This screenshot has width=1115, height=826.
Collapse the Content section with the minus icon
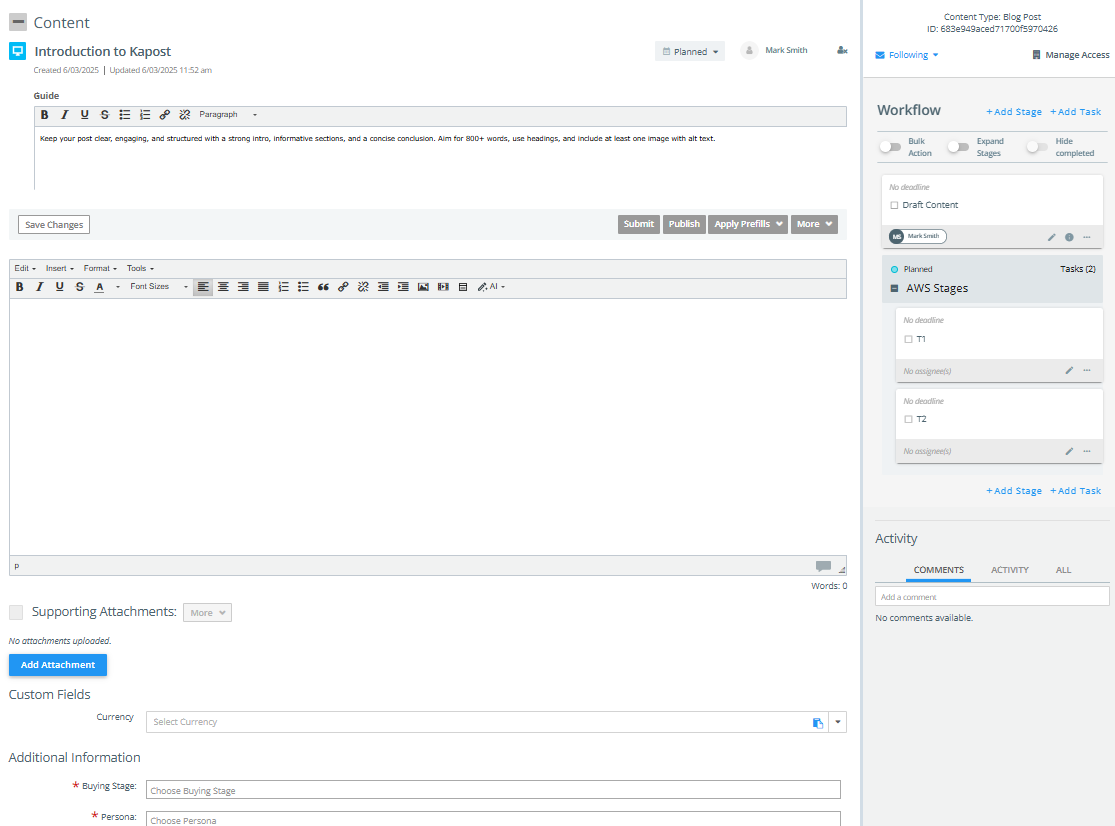pyautogui.click(x=18, y=22)
